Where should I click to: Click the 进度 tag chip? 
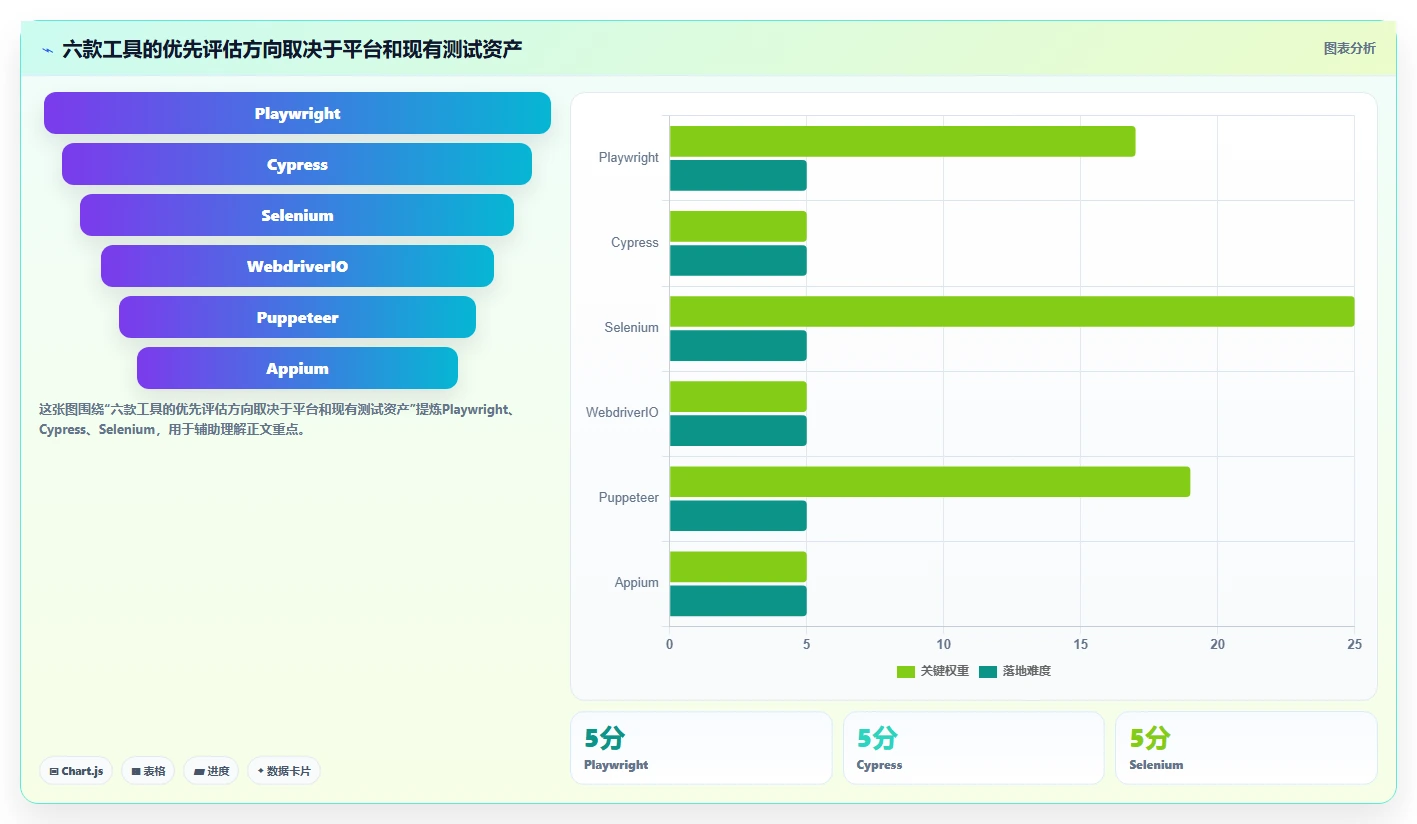pyautogui.click(x=211, y=771)
